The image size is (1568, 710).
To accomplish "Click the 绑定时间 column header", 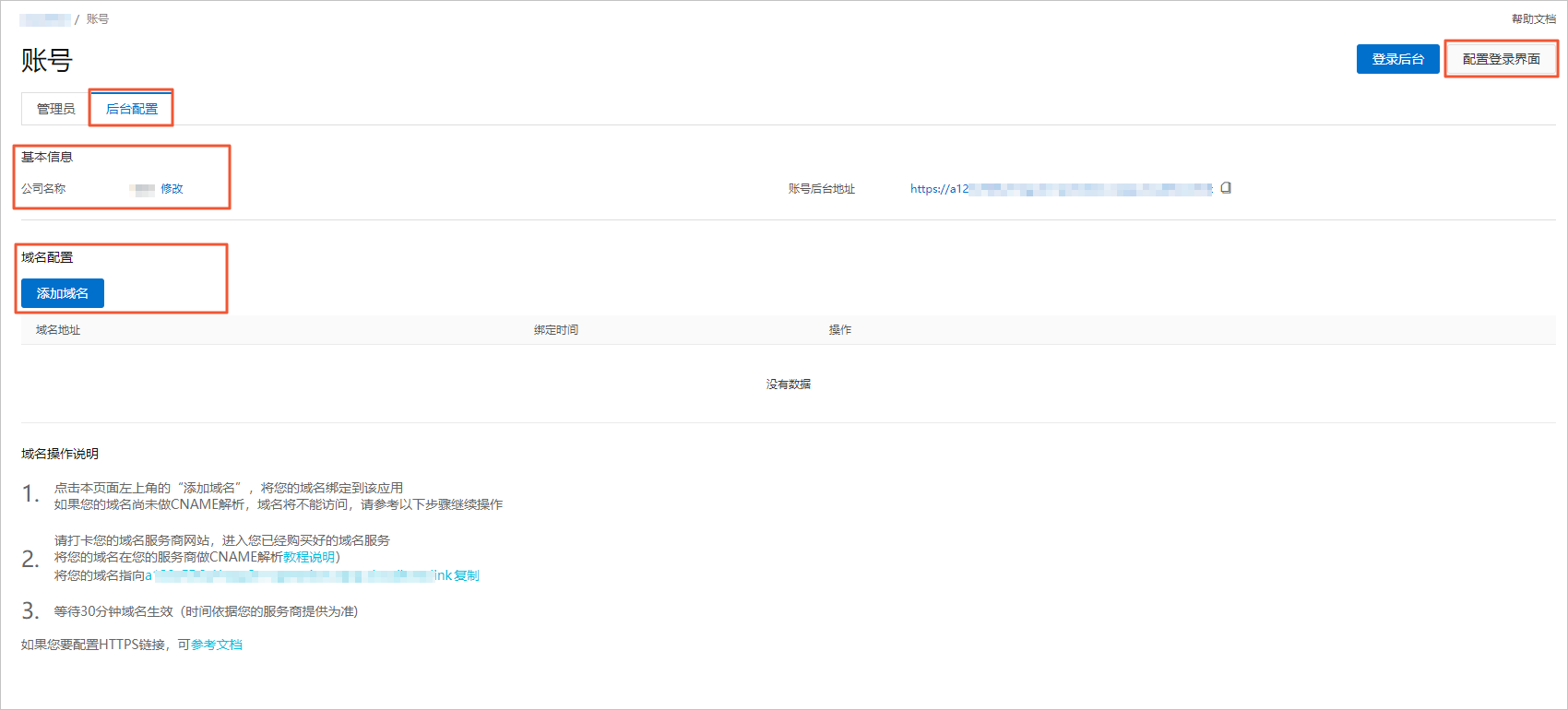I will click(x=556, y=330).
